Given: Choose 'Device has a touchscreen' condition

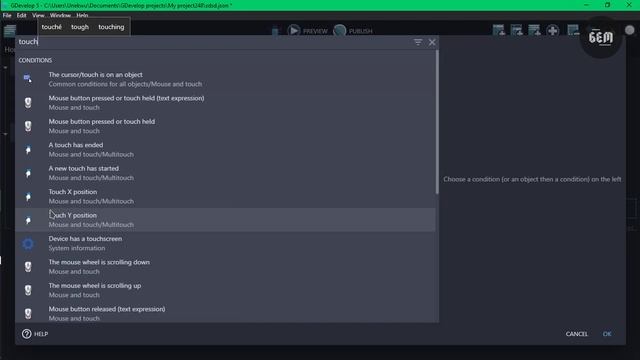Looking at the screenshot, I should point(225,243).
